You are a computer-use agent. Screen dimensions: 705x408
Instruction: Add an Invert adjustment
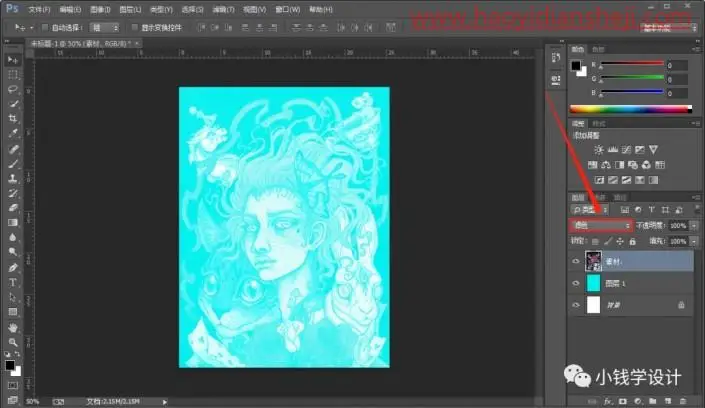point(599,180)
